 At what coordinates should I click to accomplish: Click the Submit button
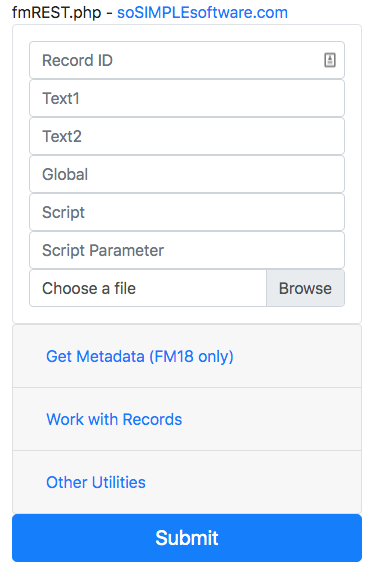coord(187,538)
